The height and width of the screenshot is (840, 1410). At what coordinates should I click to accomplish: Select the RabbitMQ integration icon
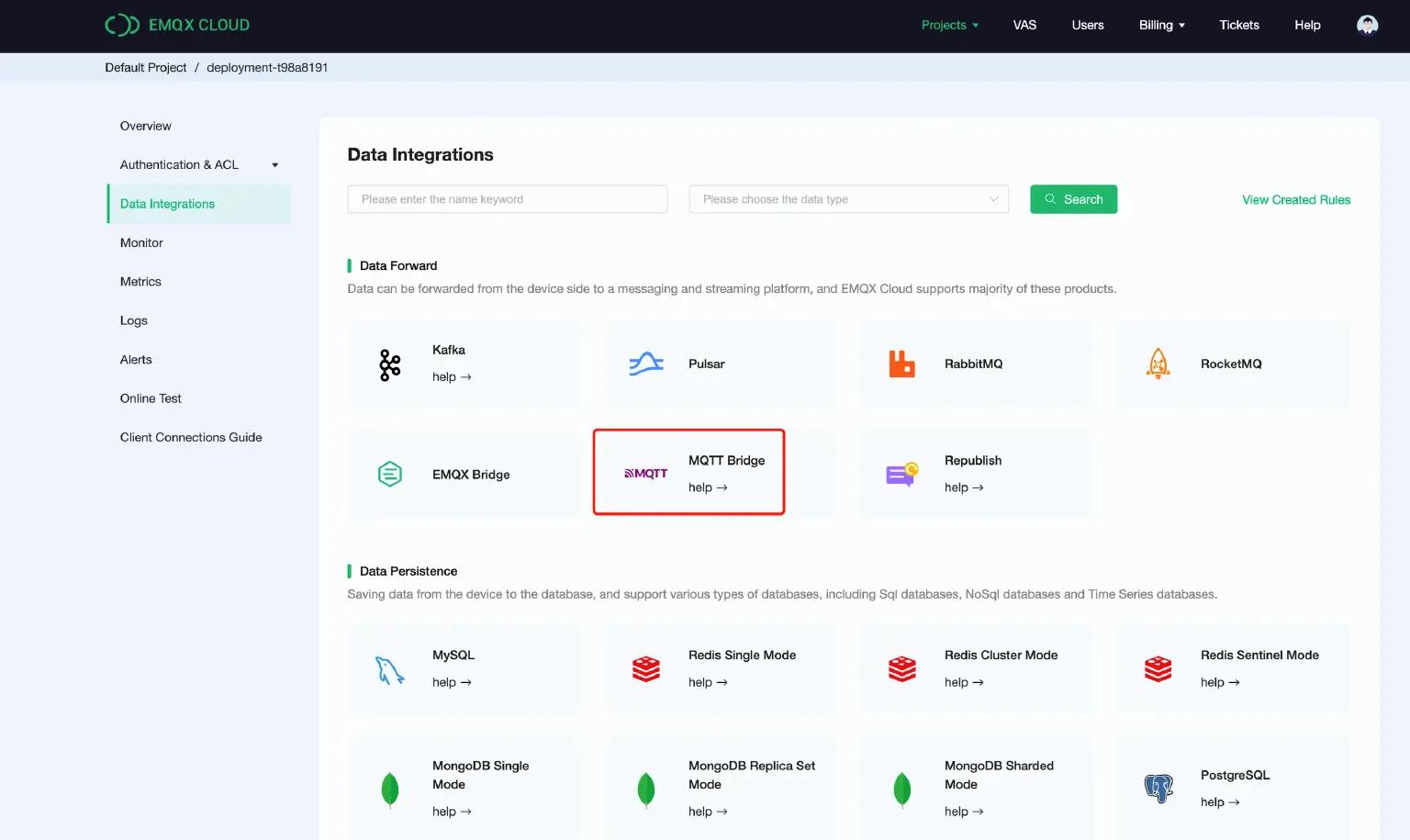pyautogui.click(x=901, y=364)
